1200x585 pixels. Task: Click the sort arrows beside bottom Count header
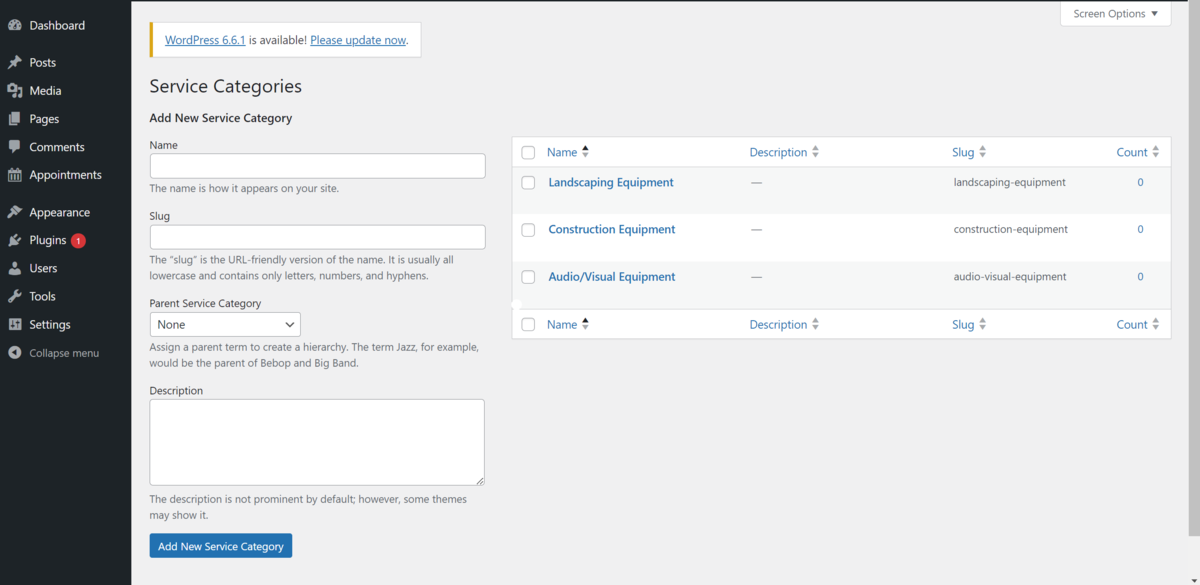click(1155, 324)
